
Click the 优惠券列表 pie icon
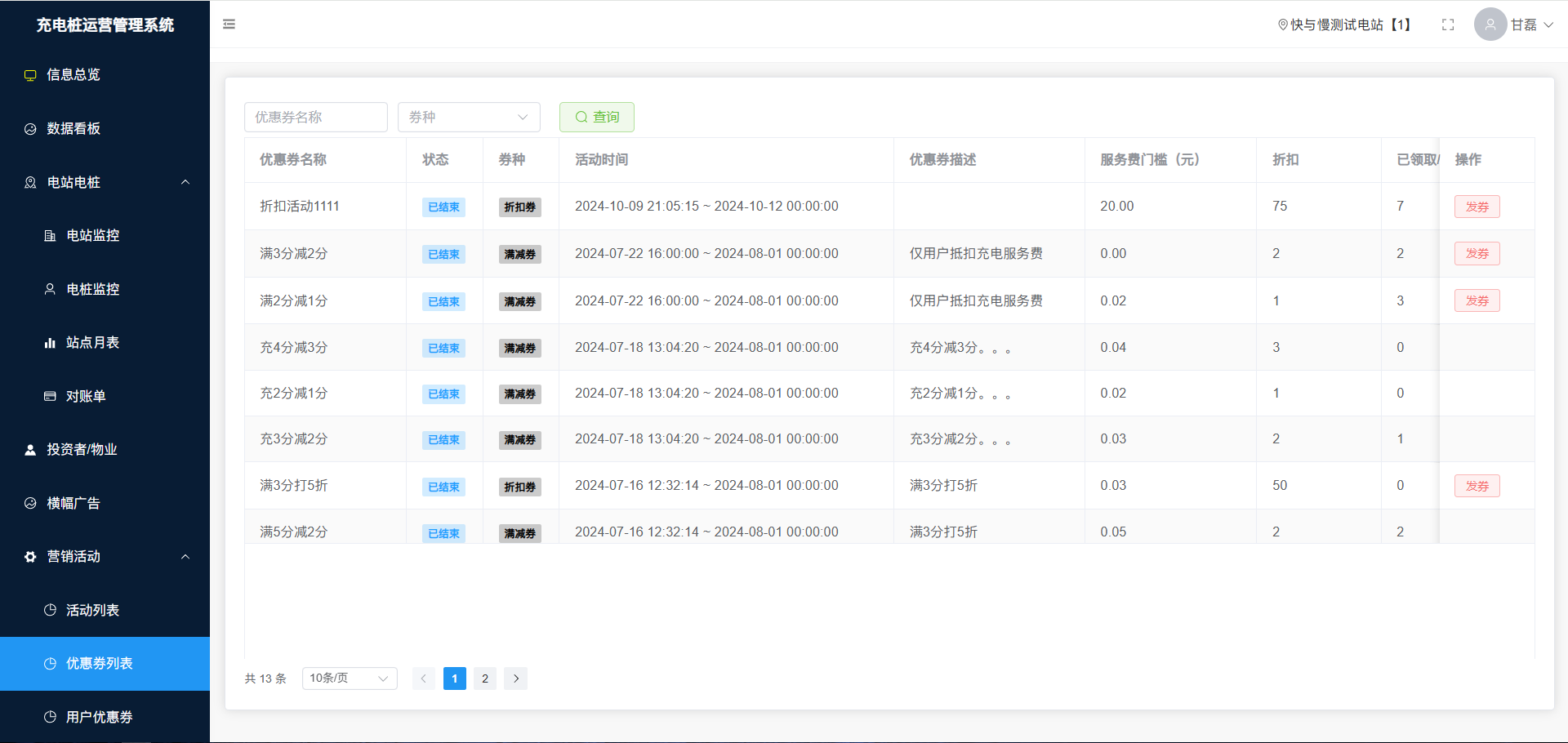(x=50, y=664)
